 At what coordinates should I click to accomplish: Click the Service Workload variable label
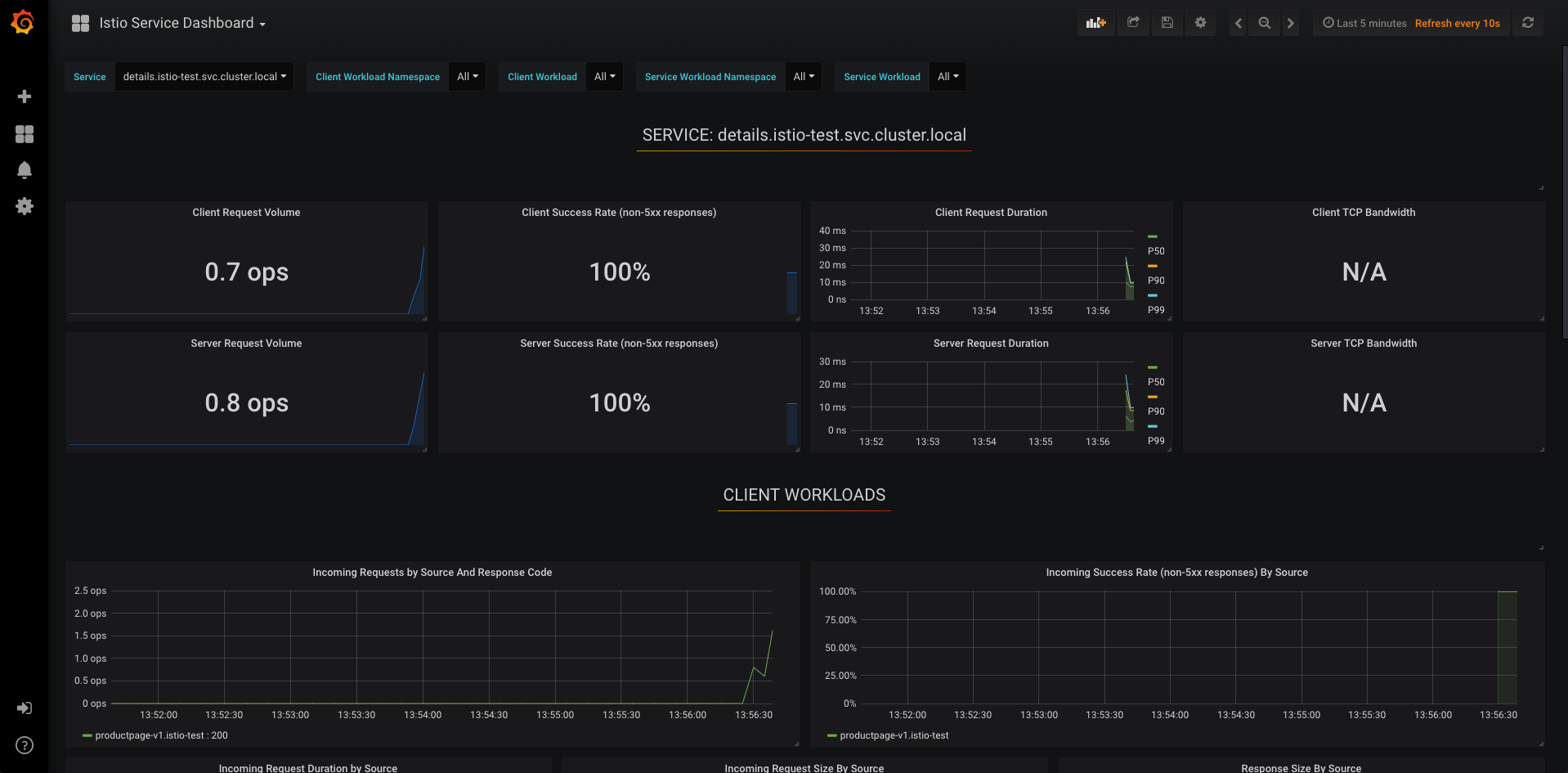point(881,77)
